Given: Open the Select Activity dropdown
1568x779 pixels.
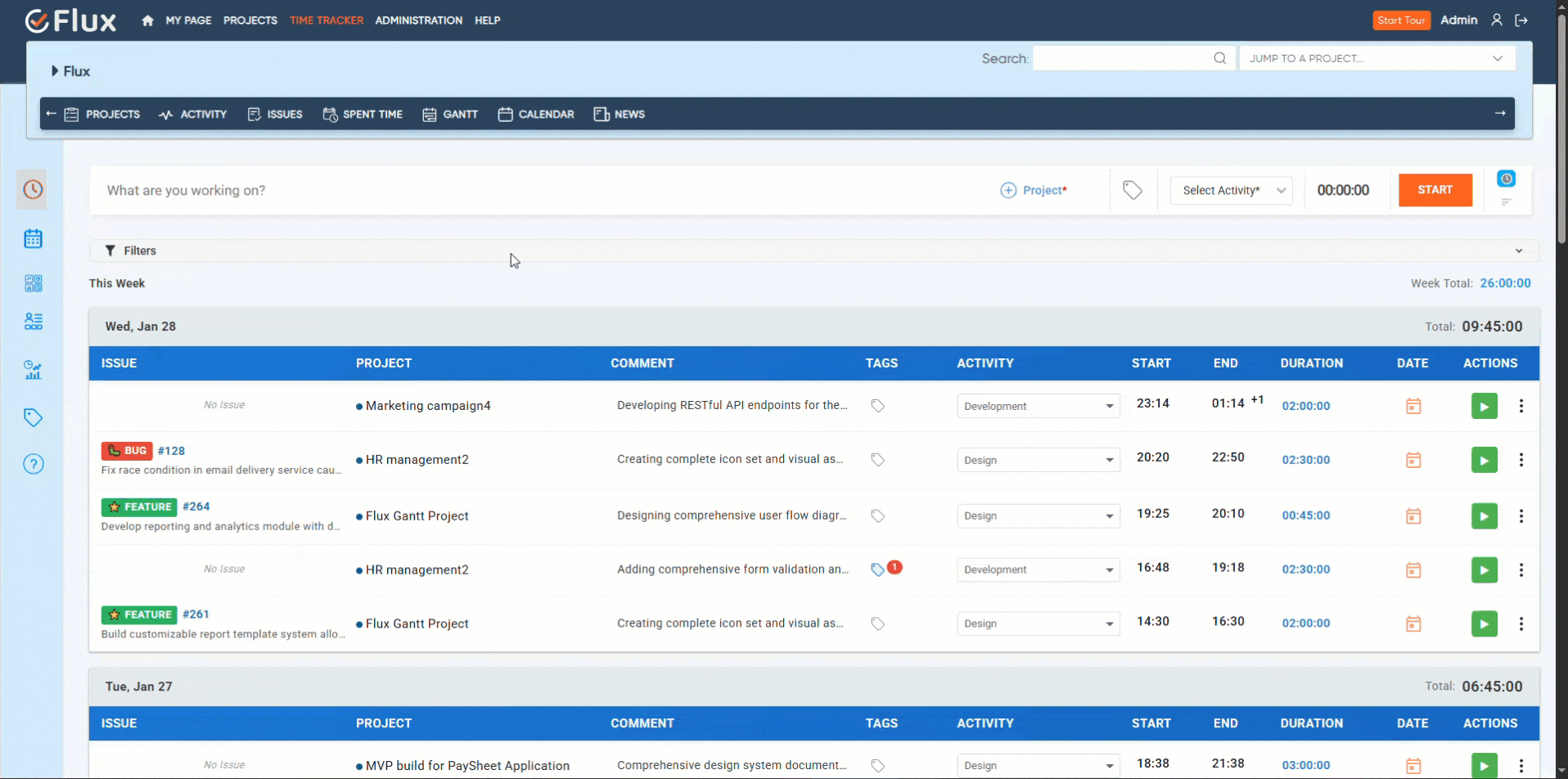Looking at the screenshot, I should click(x=1230, y=190).
